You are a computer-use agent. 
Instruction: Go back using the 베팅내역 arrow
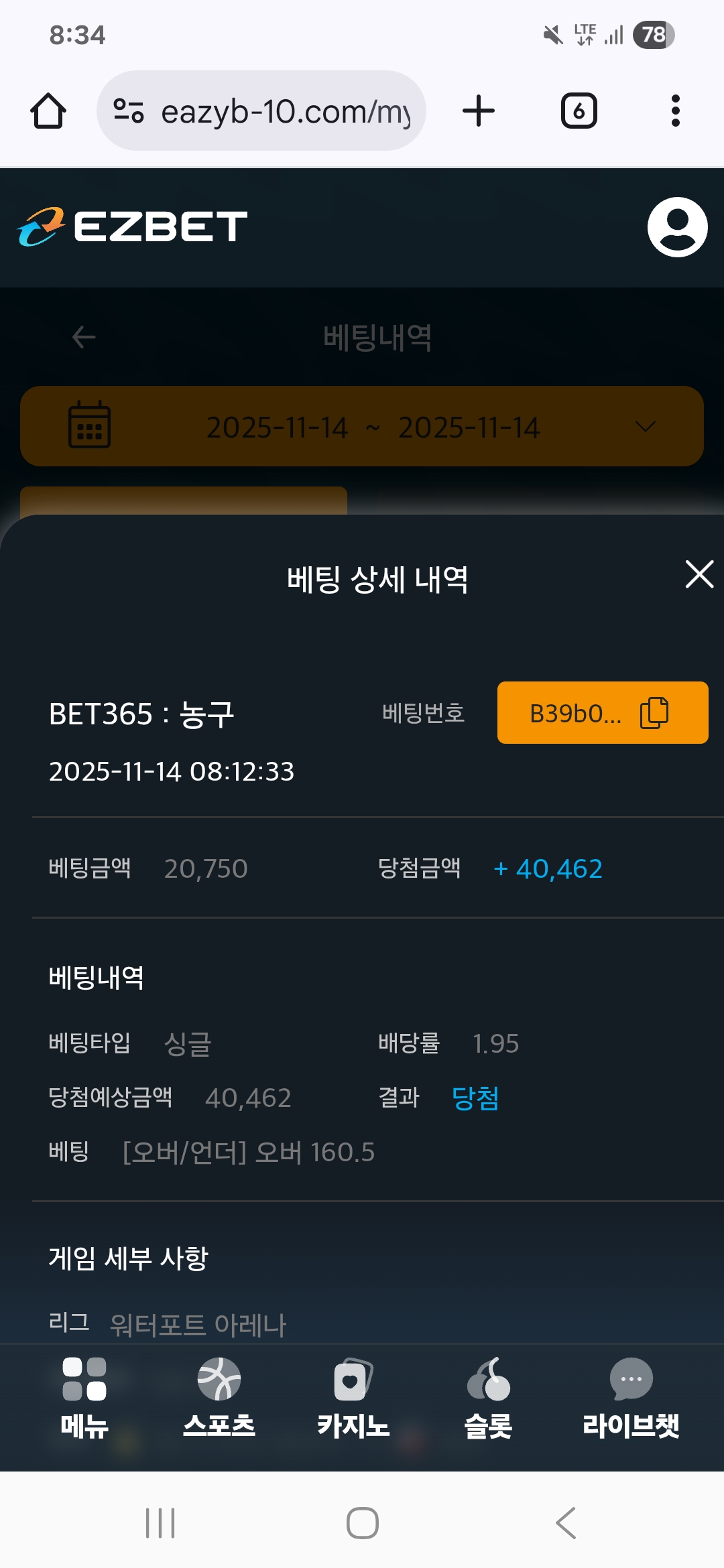[84, 337]
